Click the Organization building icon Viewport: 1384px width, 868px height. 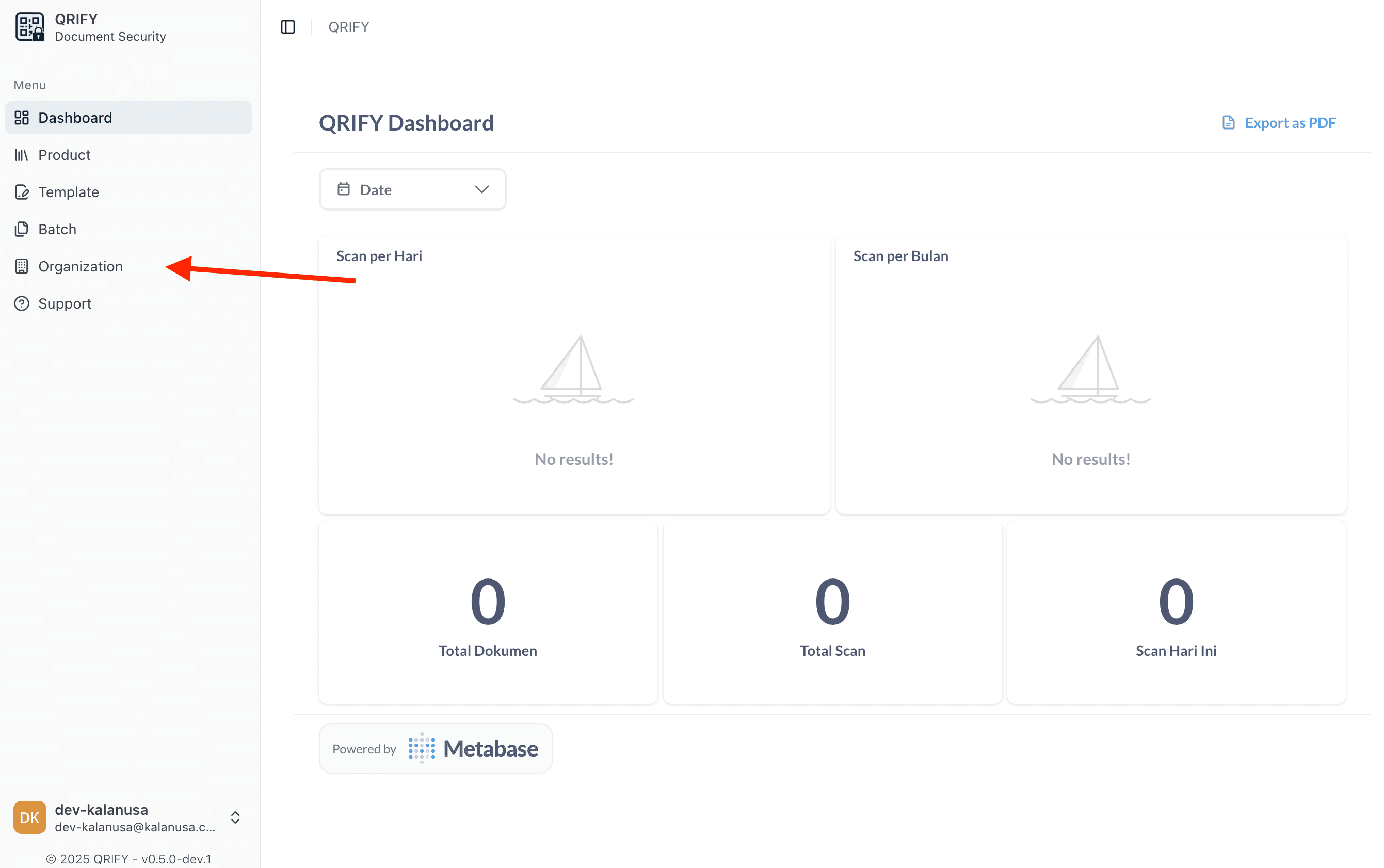pos(22,266)
